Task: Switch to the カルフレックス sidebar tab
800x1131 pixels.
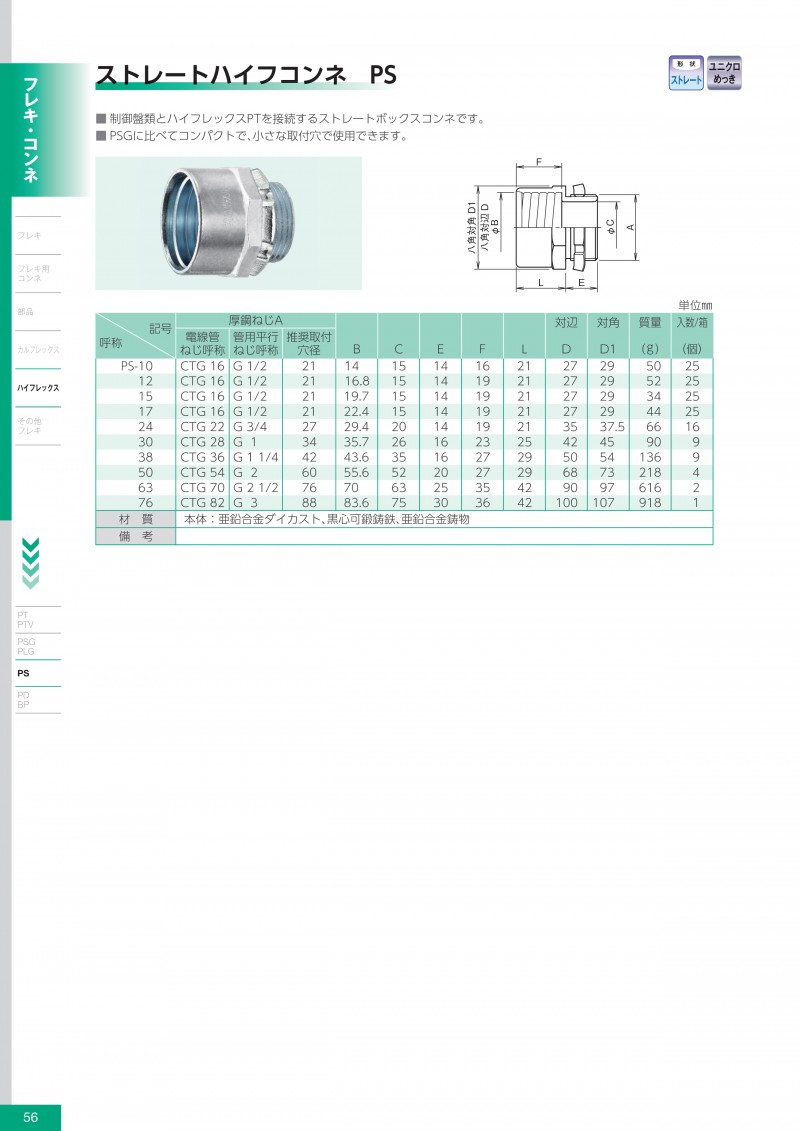Action: point(38,350)
